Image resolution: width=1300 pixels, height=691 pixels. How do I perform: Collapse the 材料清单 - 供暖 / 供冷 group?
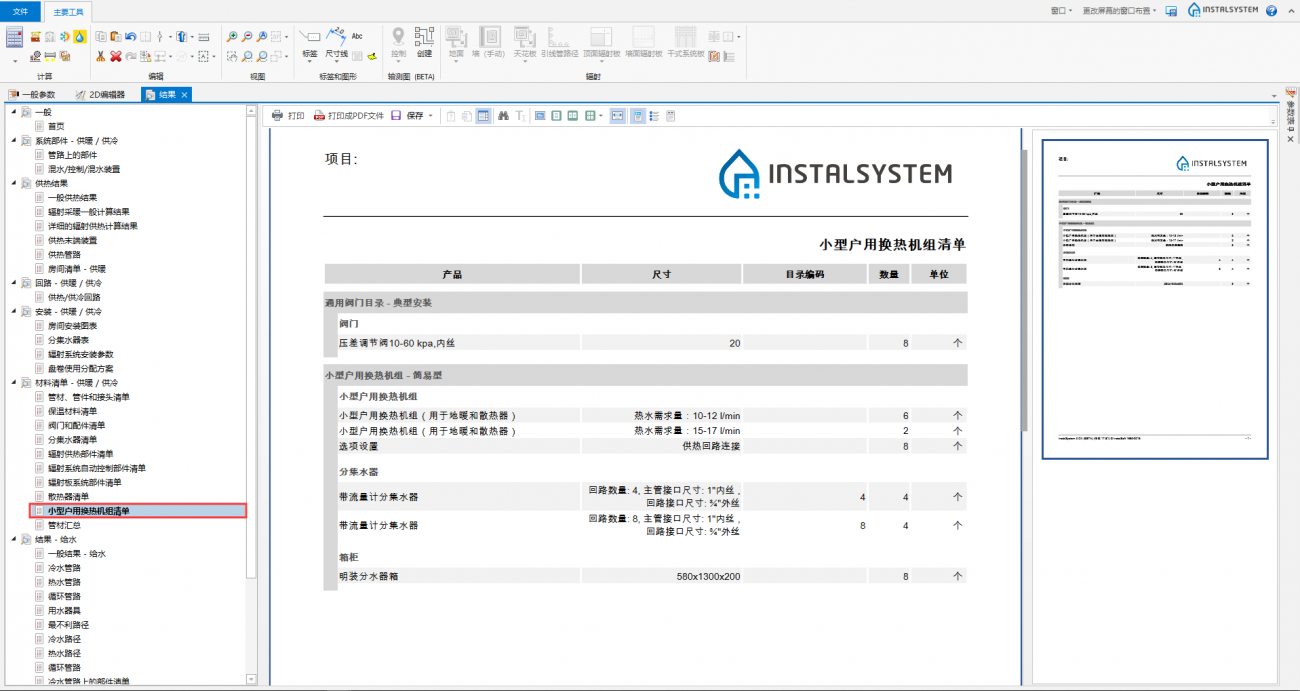click(x=14, y=382)
